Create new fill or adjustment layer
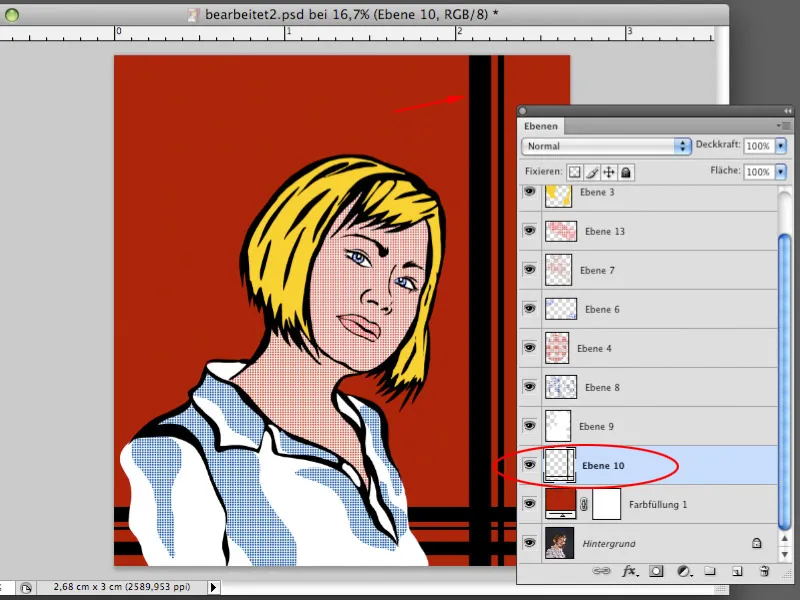The height and width of the screenshot is (600, 800). 684,571
